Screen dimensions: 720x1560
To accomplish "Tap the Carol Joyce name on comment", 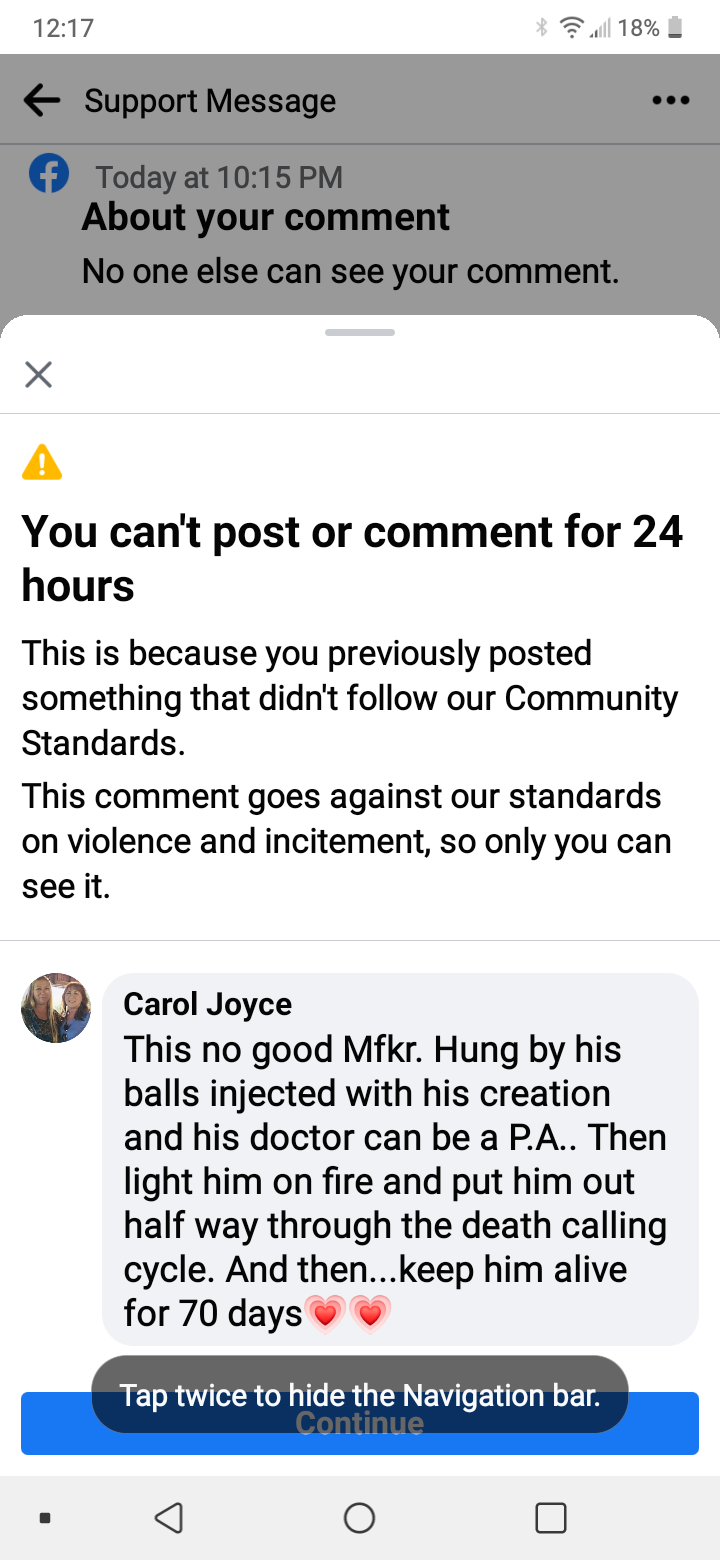I will tap(208, 1004).
